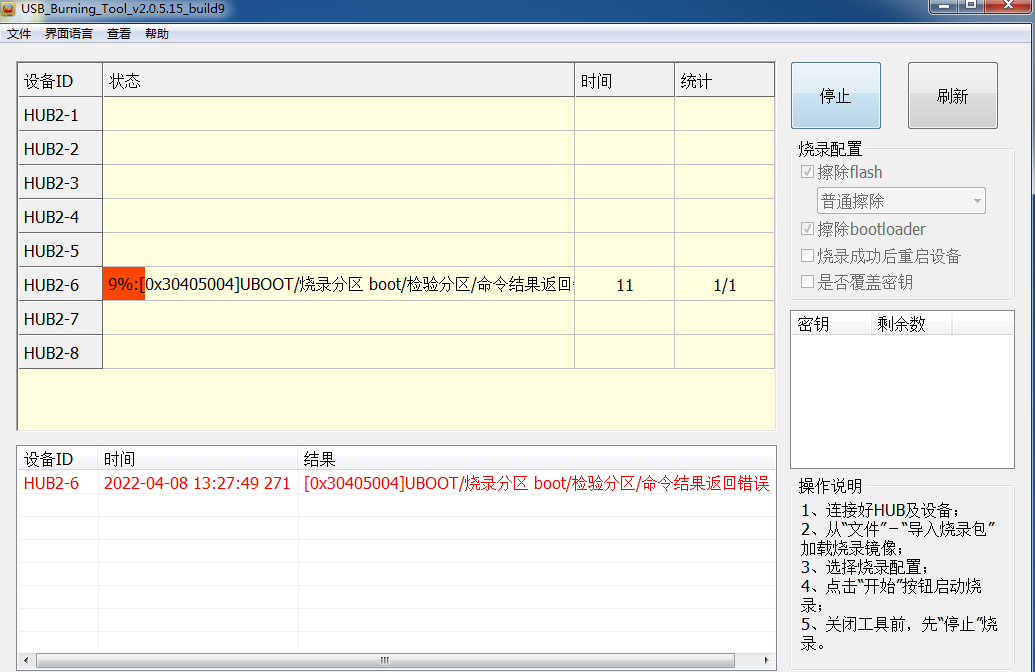Toggle the 擦除flash checkbox
This screenshot has height=672, width=1035.
[807, 172]
